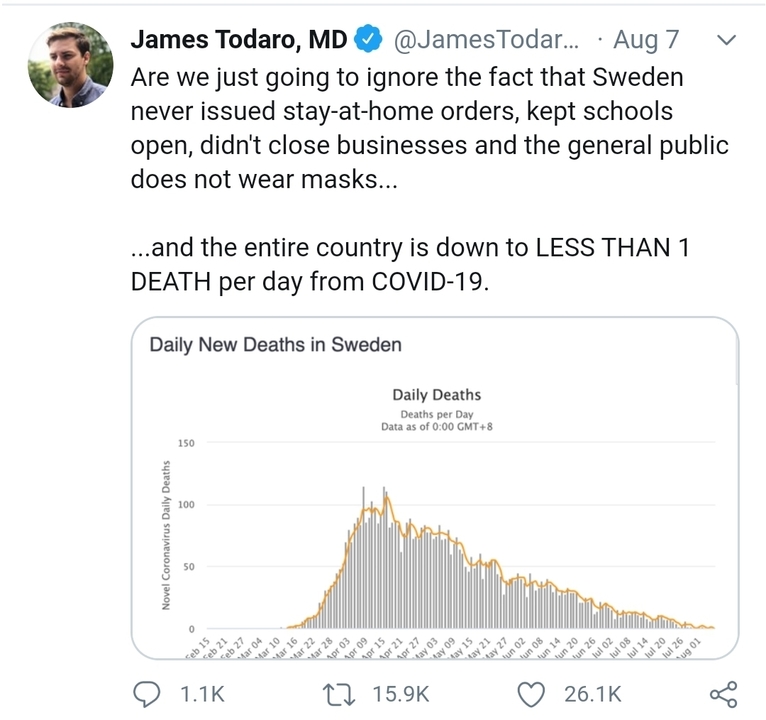766x720 pixels.
Task: Click the 1.1K replies count
Action: (x=202, y=694)
